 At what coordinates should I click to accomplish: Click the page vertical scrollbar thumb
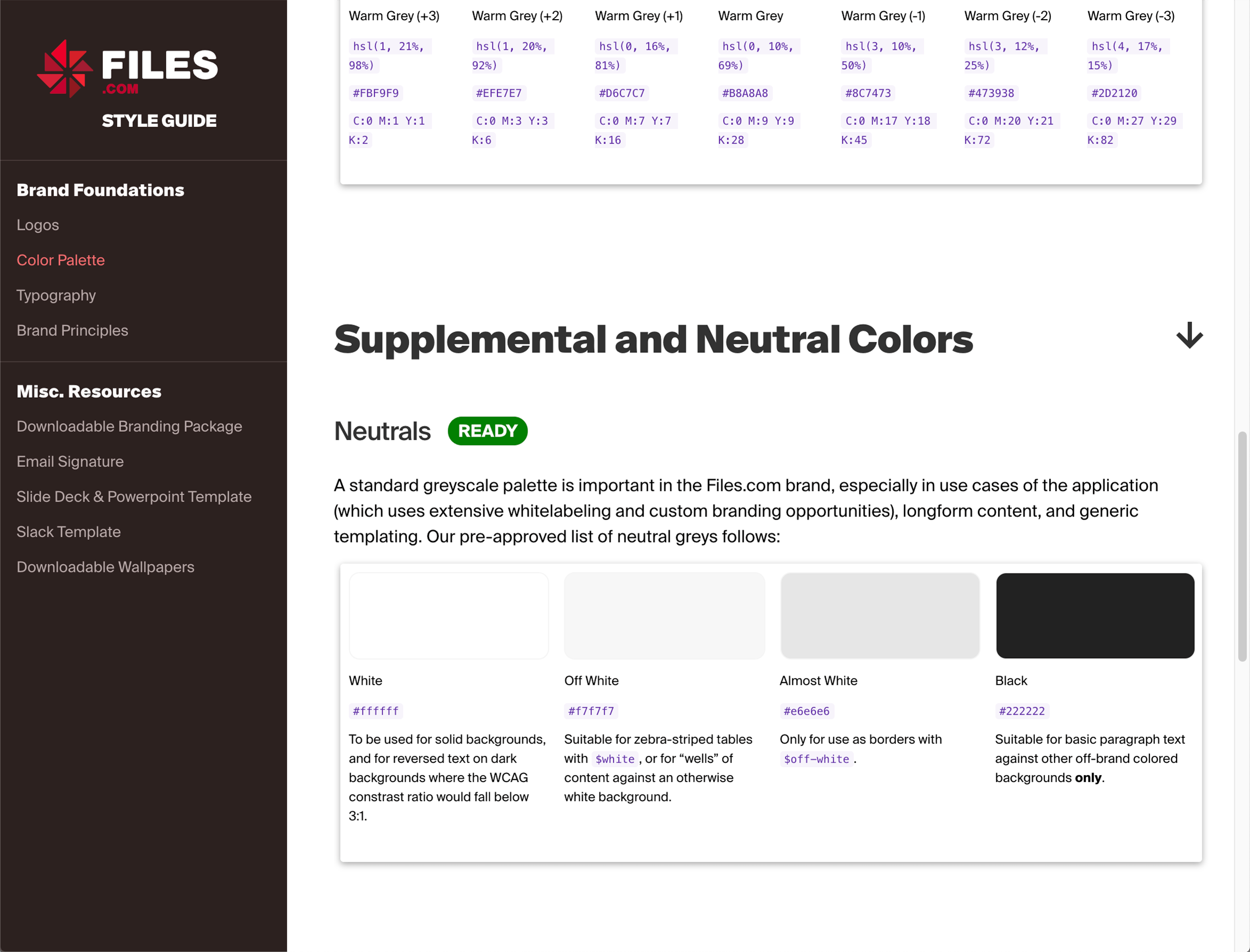[1242, 546]
